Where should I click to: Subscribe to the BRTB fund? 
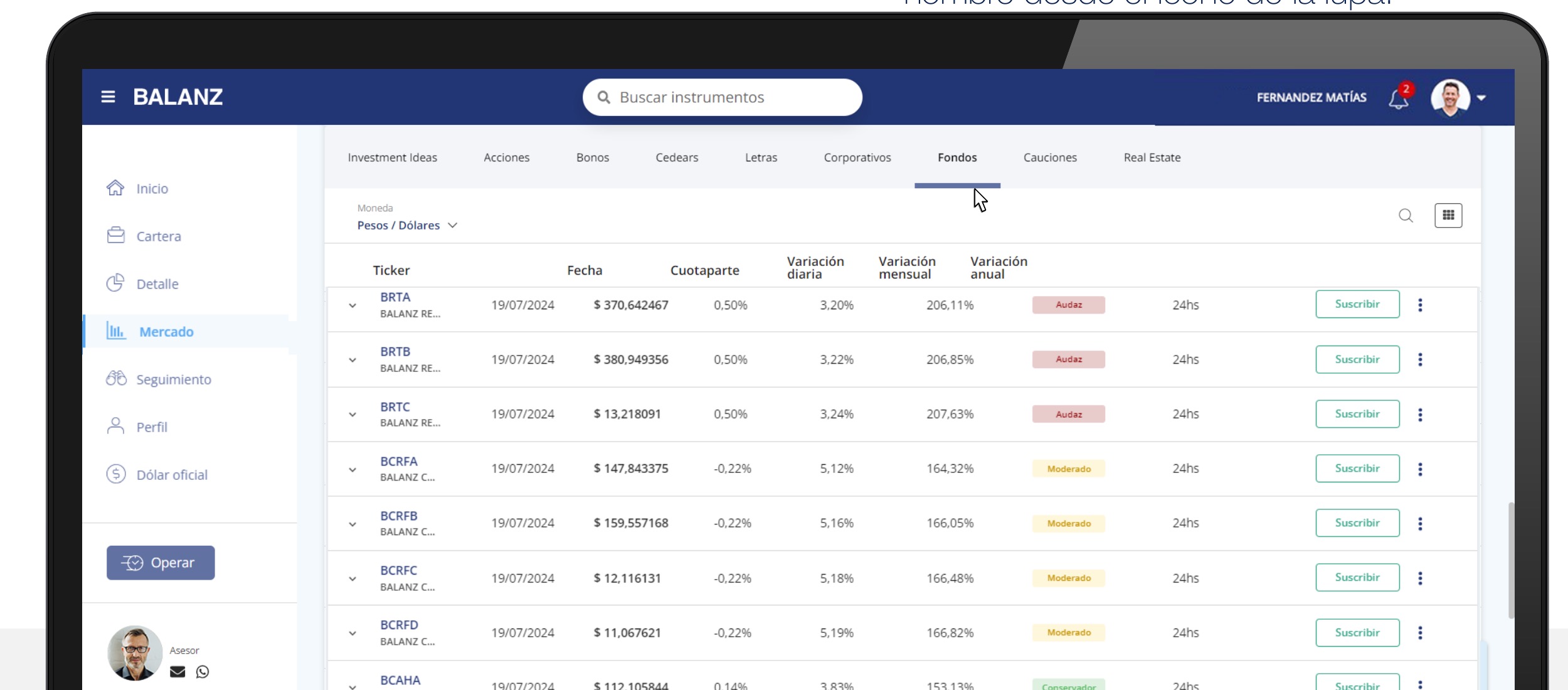[x=1357, y=359]
